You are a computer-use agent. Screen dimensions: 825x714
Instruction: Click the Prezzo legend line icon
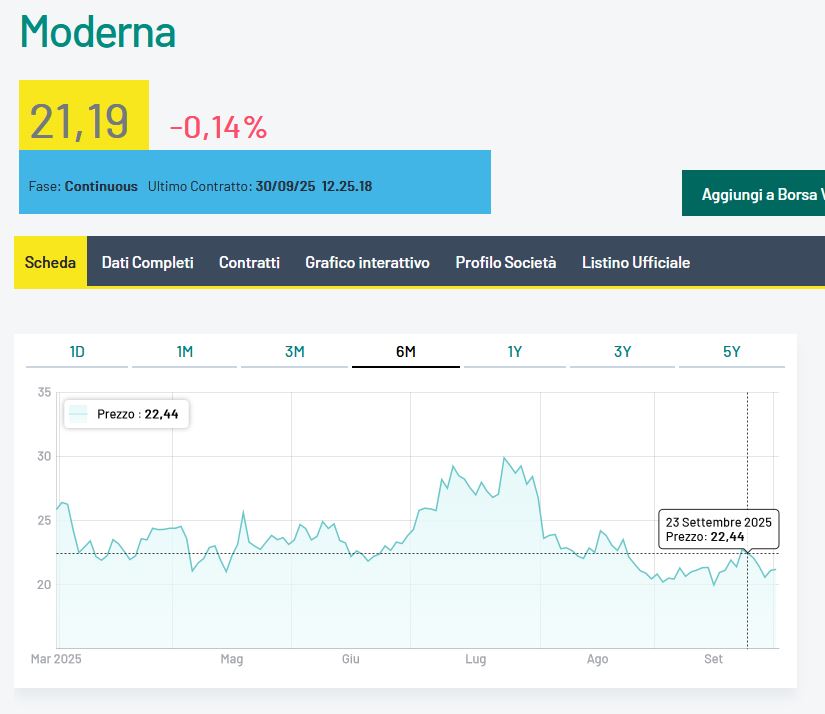tap(79, 414)
